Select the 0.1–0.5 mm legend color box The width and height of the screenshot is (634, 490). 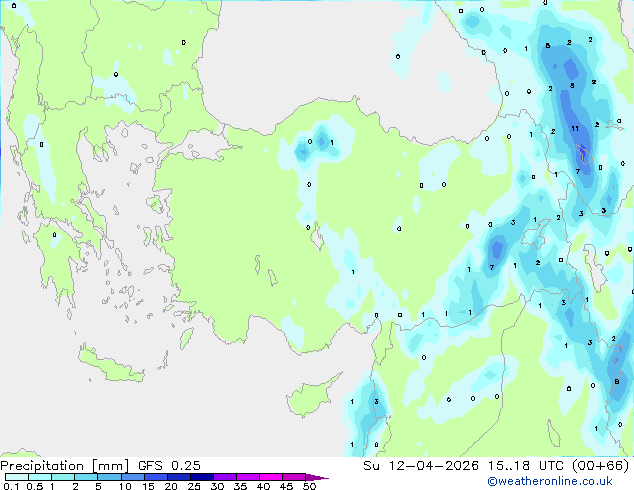tap(17, 477)
